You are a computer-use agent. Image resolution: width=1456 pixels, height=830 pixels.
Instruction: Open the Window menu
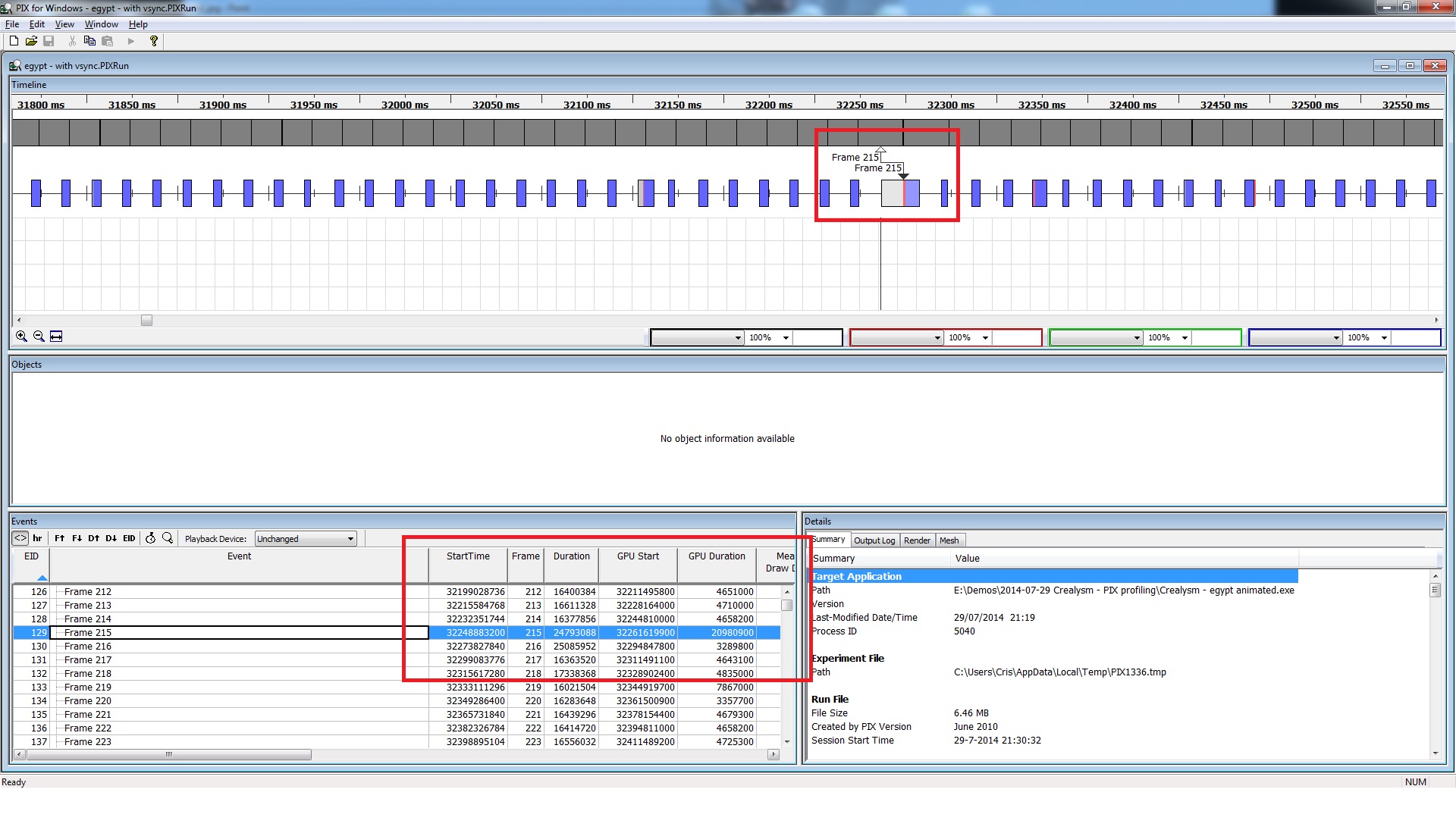101,24
